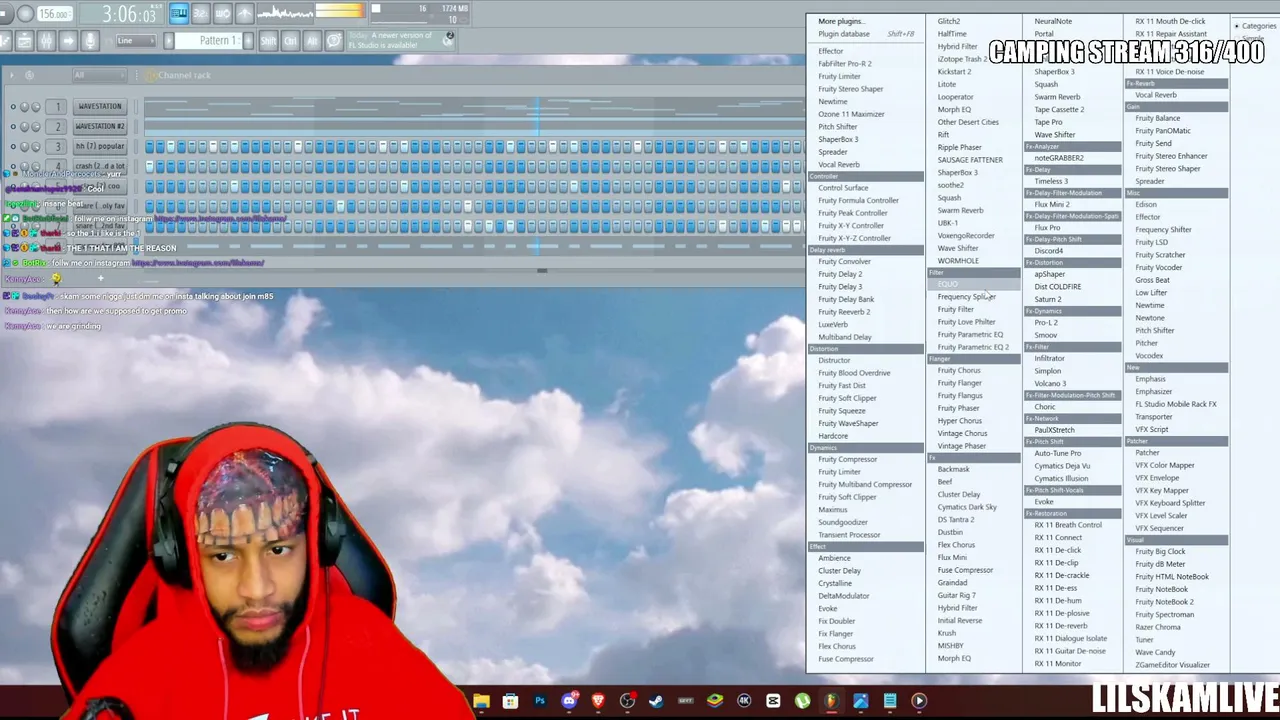Open the Photos app taskbar icon
This screenshot has width=1280, height=720.
(860, 701)
